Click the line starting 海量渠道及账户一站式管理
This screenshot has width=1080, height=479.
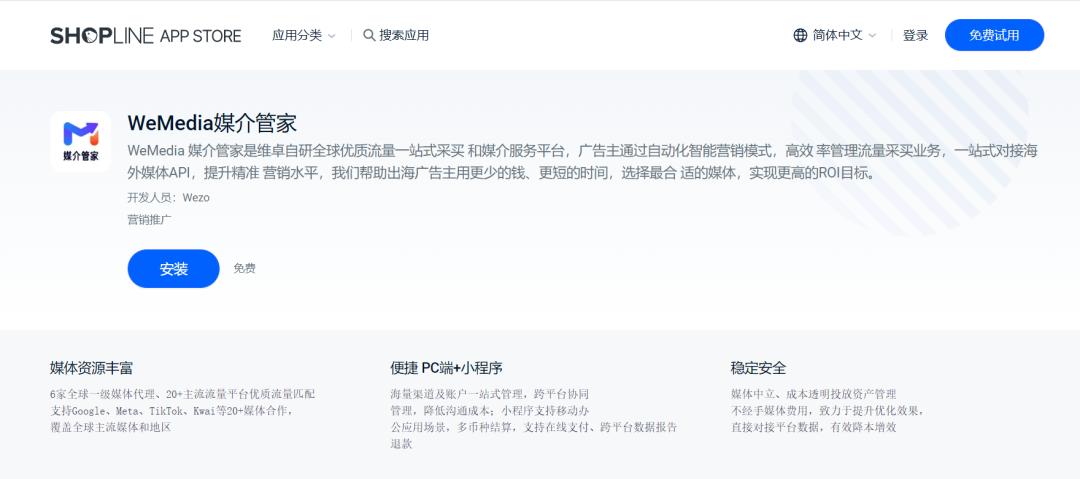[x=489, y=394]
